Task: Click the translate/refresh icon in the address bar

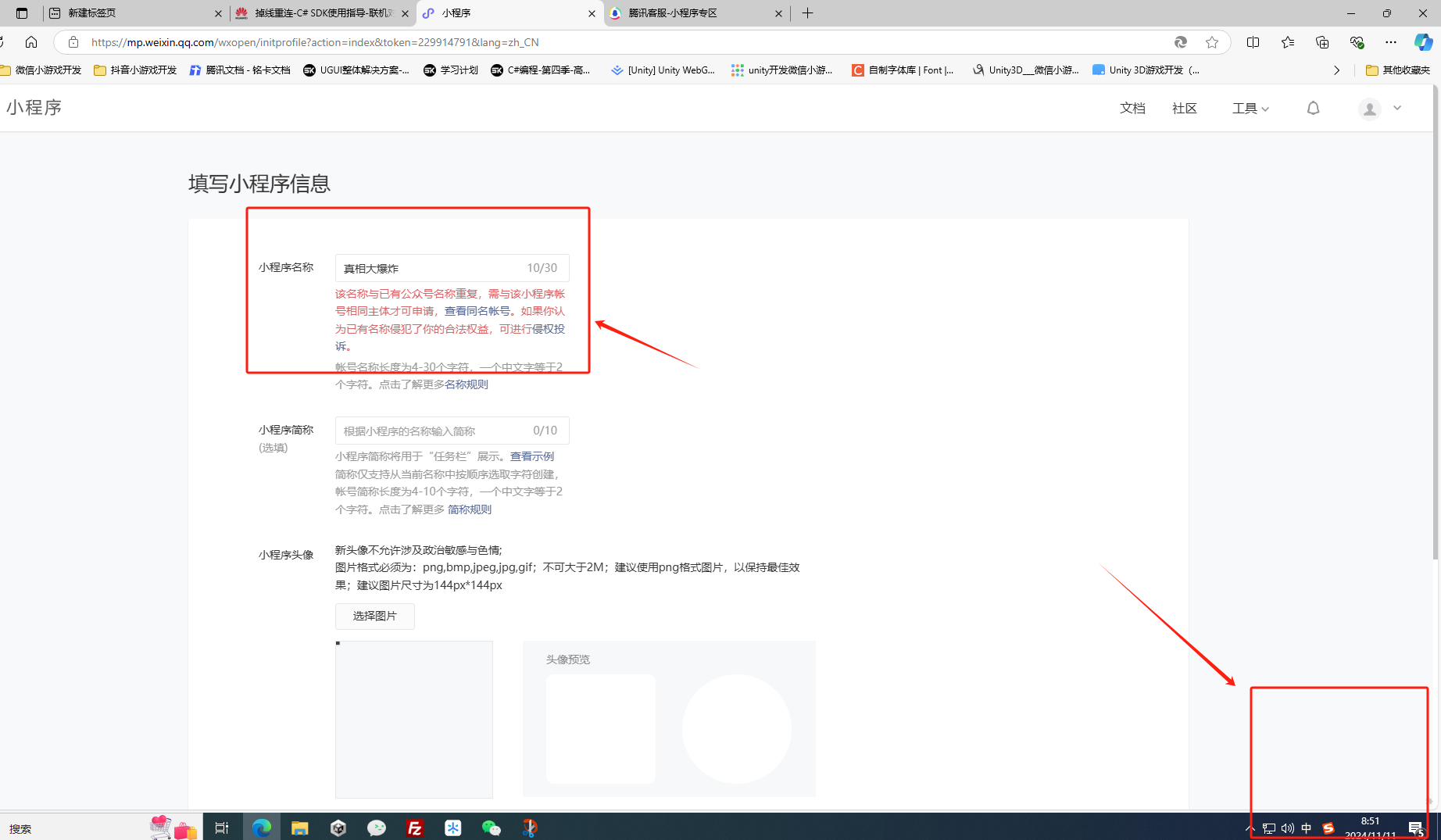Action: [x=1180, y=42]
